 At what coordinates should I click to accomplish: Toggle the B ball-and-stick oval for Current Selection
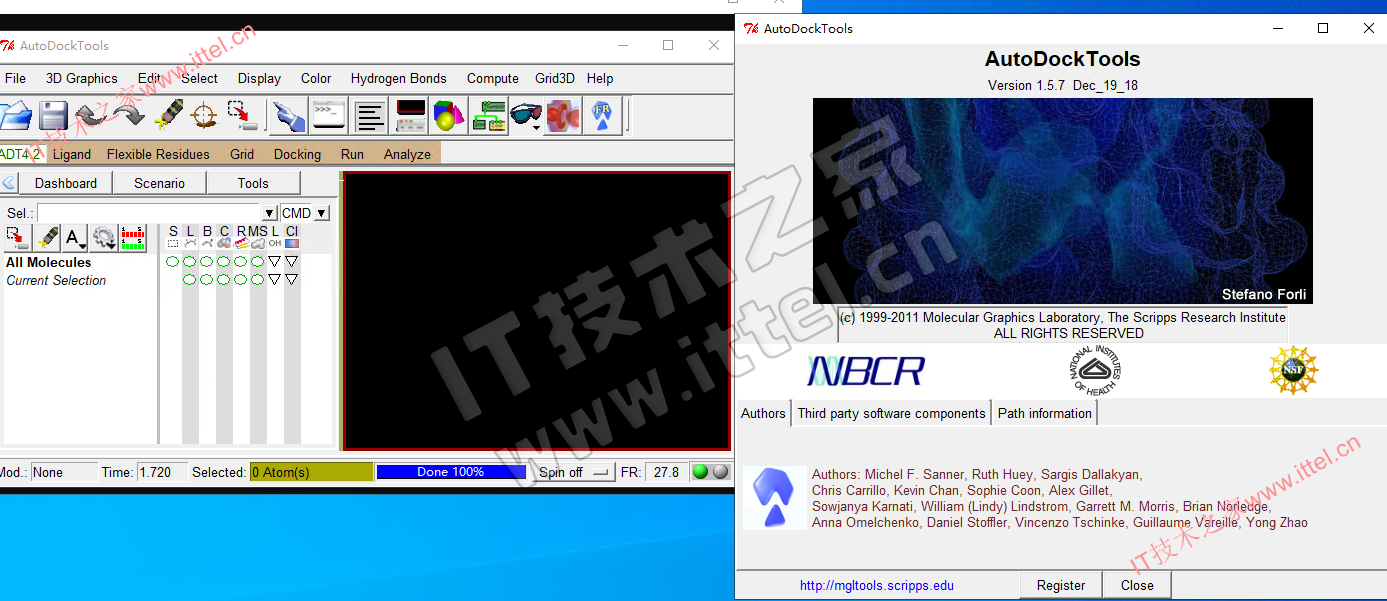(207, 280)
